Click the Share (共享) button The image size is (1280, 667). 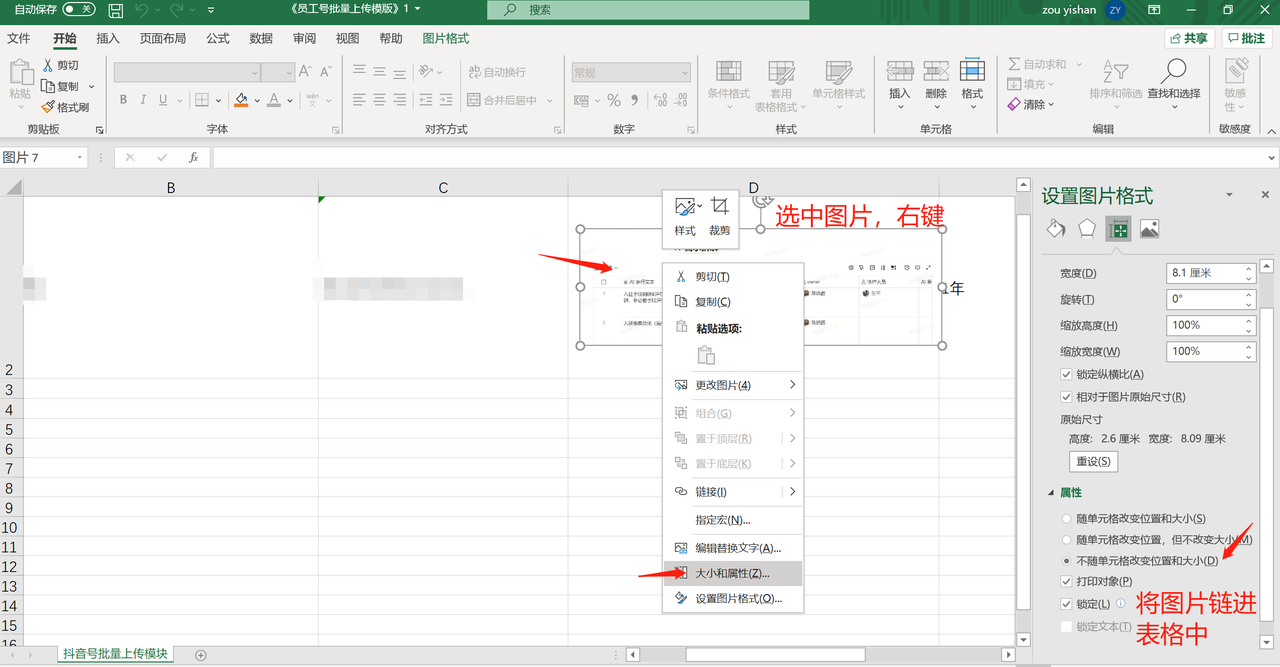[x=1189, y=38]
